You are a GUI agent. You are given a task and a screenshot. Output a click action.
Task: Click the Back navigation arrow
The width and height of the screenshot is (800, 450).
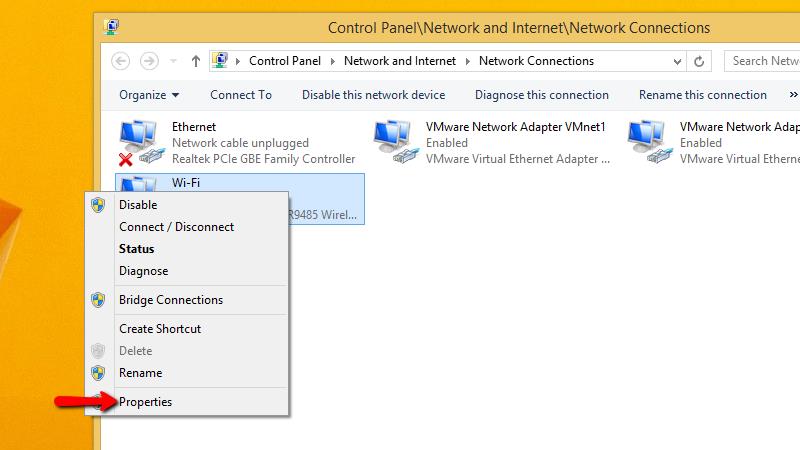coord(120,61)
